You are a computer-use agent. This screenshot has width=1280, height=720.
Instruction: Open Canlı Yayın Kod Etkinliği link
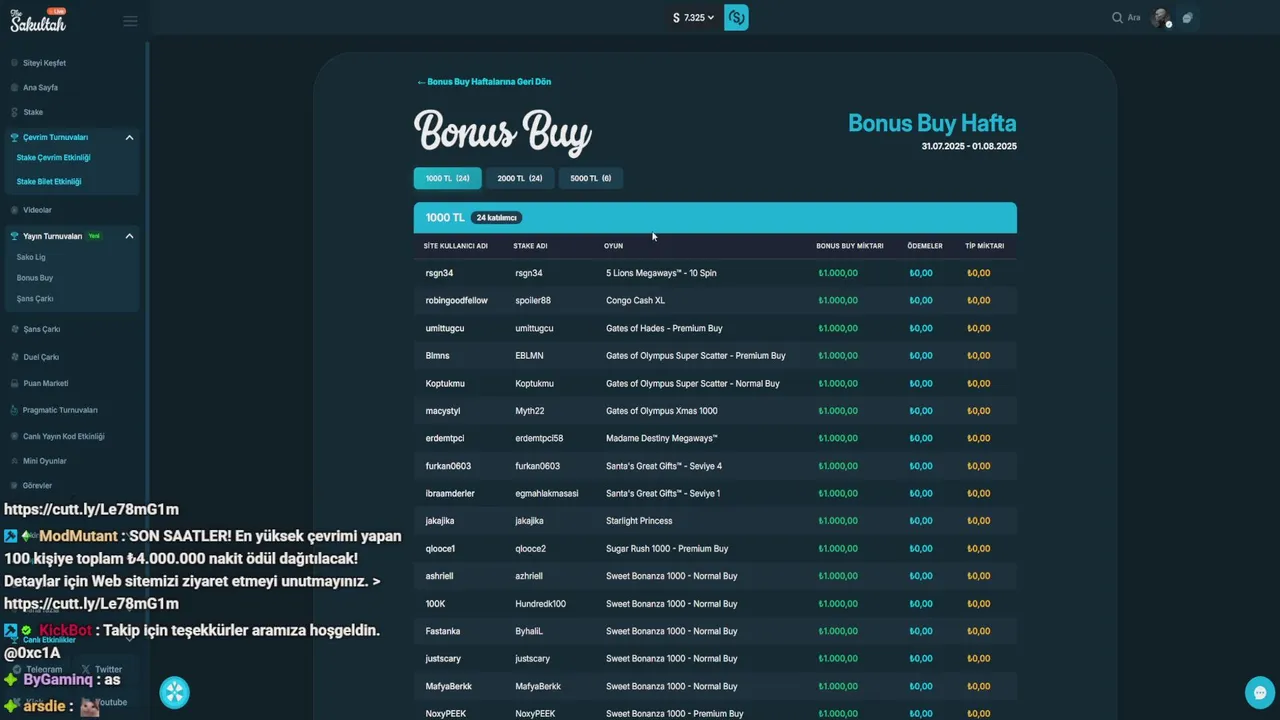click(64, 436)
